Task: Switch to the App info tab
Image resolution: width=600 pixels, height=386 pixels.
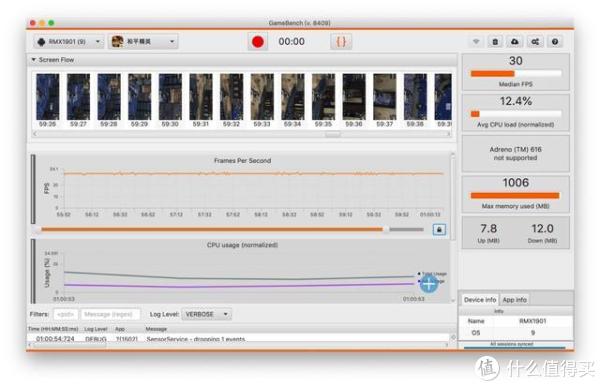Action: click(x=515, y=300)
